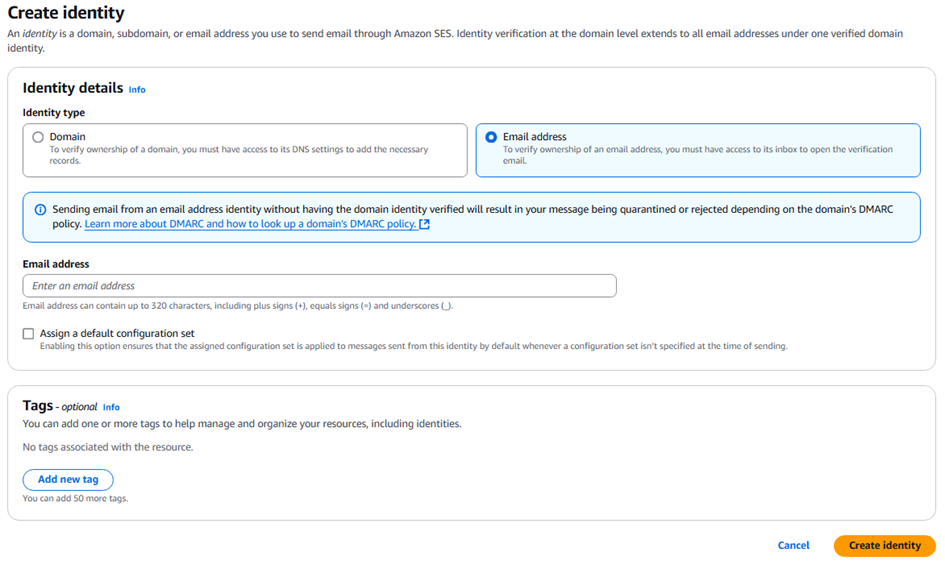Click the No tags associated with resource text
The width and height of the screenshot is (945, 565).
pyautogui.click(x=108, y=447)
